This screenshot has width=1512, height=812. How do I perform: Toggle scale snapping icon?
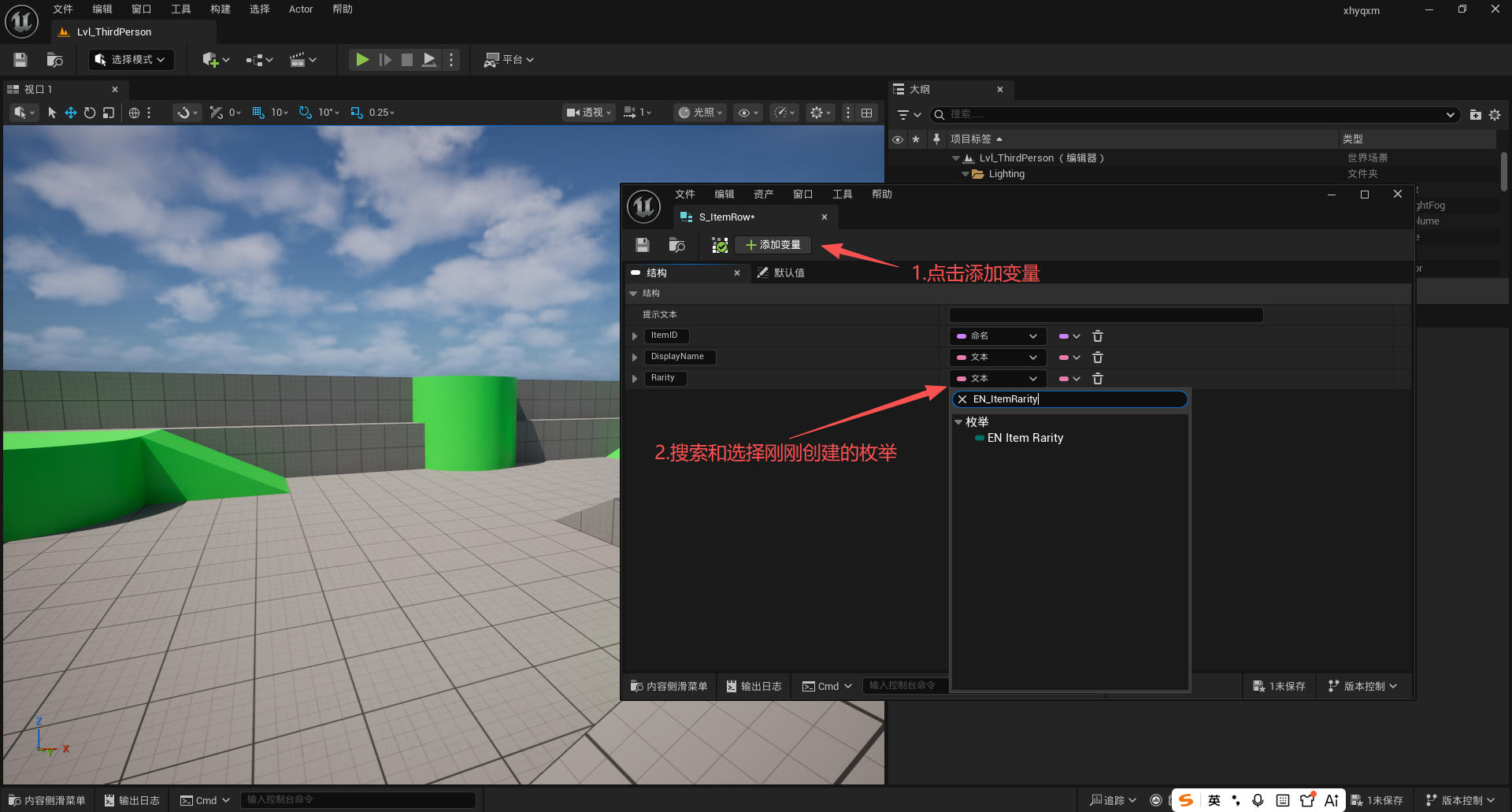tap(357, 113)
